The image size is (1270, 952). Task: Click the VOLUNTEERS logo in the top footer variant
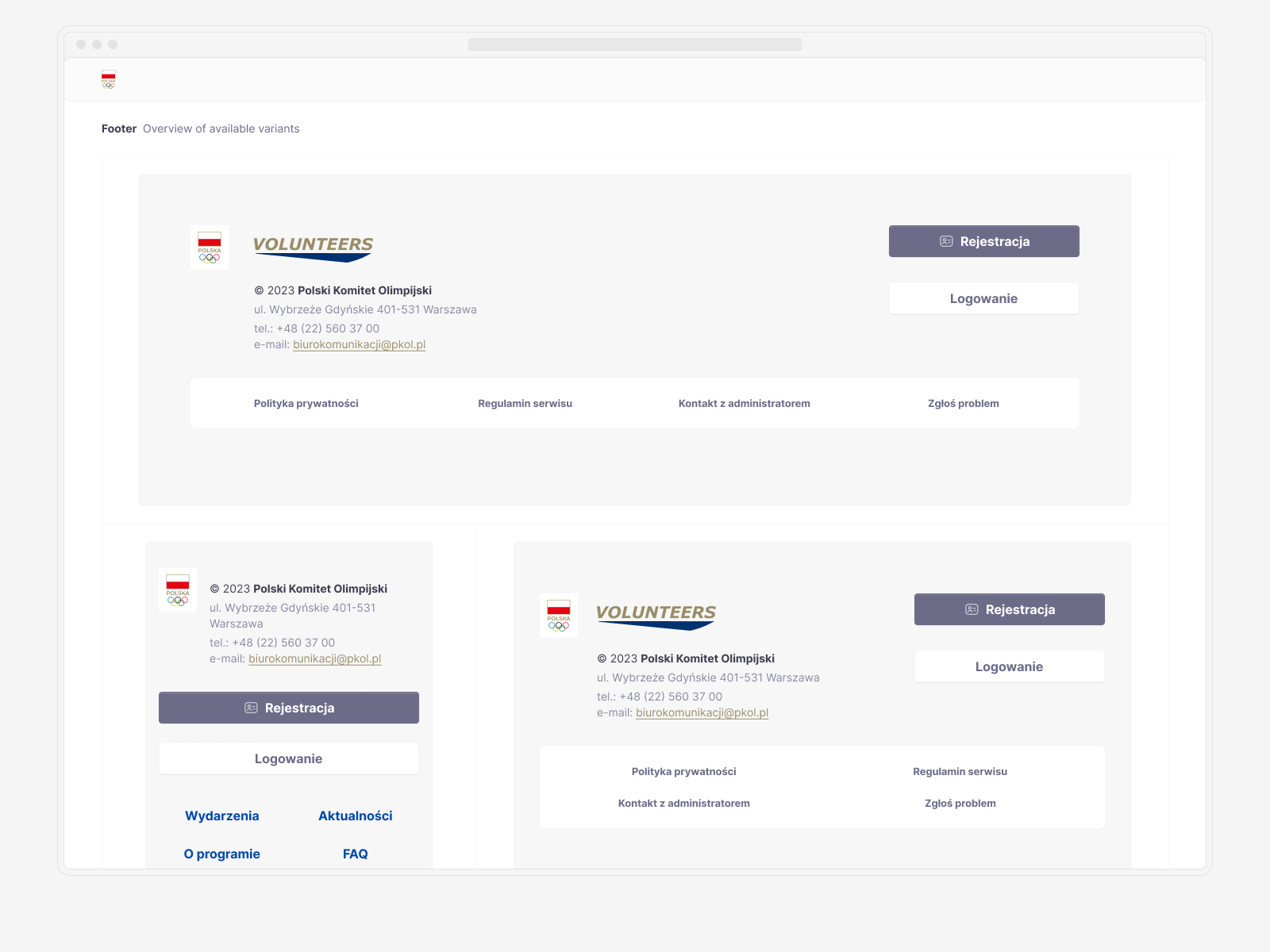tap(313, 249)
